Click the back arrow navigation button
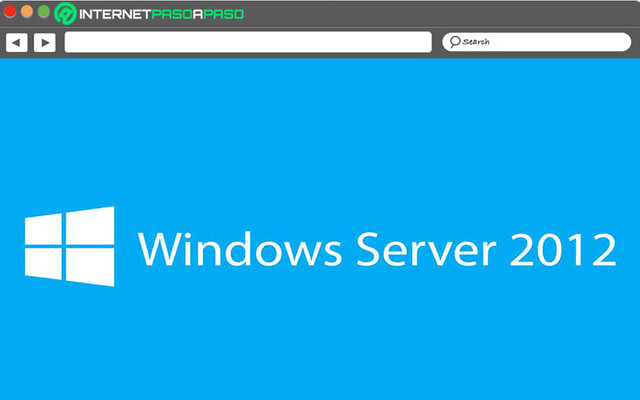The height and width of the screenshot is (400, 640). (x=17, y=42)
